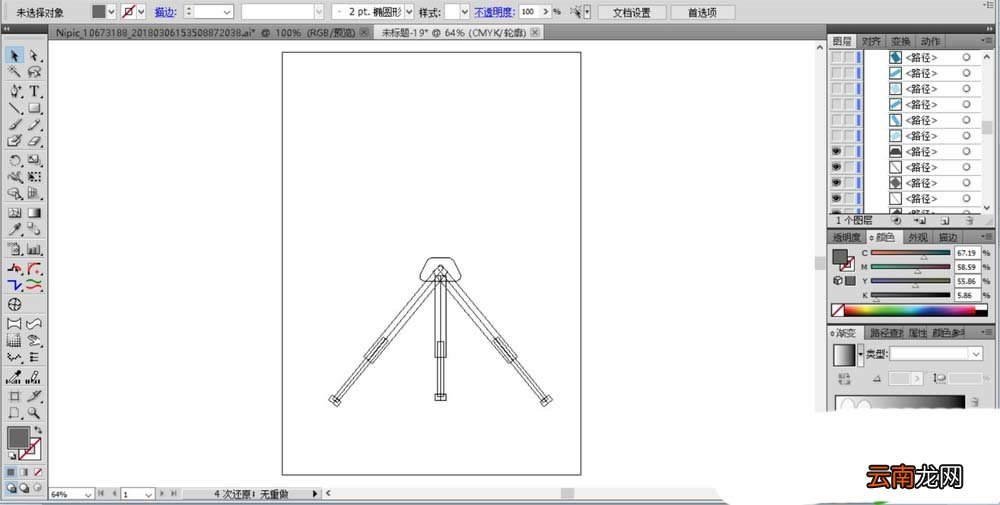
Task: Open the gradient 类型 dropdown
Action: click(976, 354)
